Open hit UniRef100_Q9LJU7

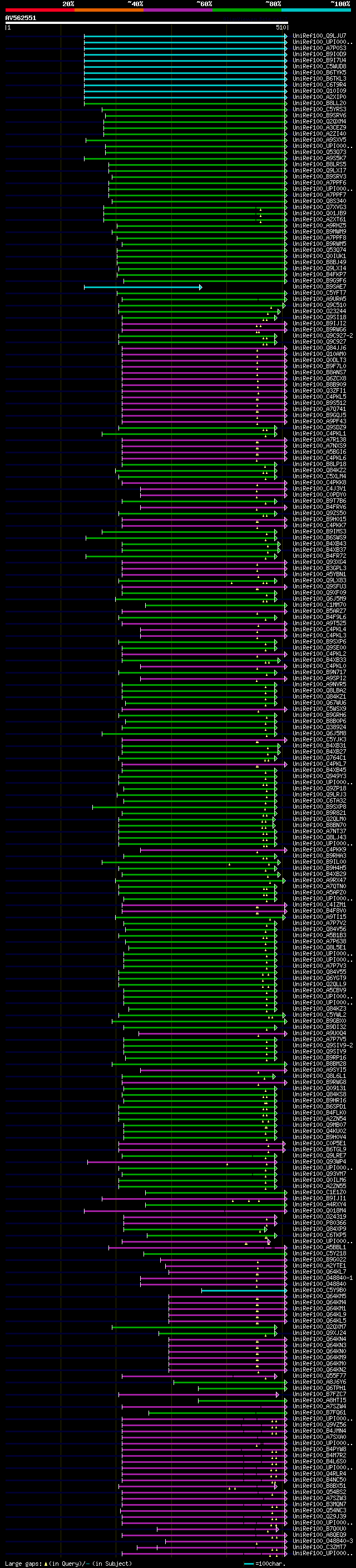click(319, 36)
